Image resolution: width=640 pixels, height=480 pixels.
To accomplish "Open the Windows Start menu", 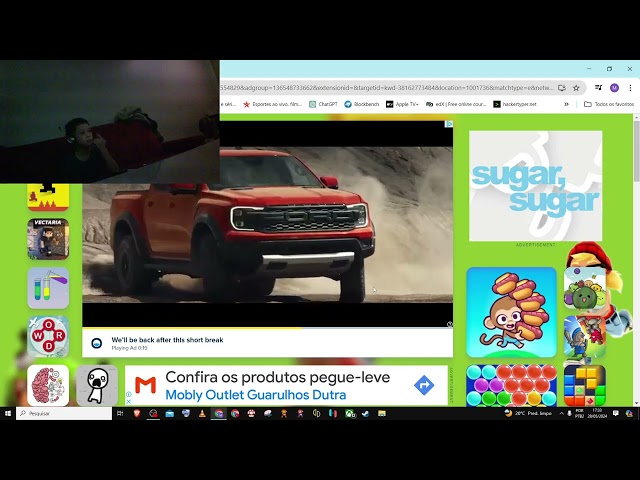I will click(7, 413).
